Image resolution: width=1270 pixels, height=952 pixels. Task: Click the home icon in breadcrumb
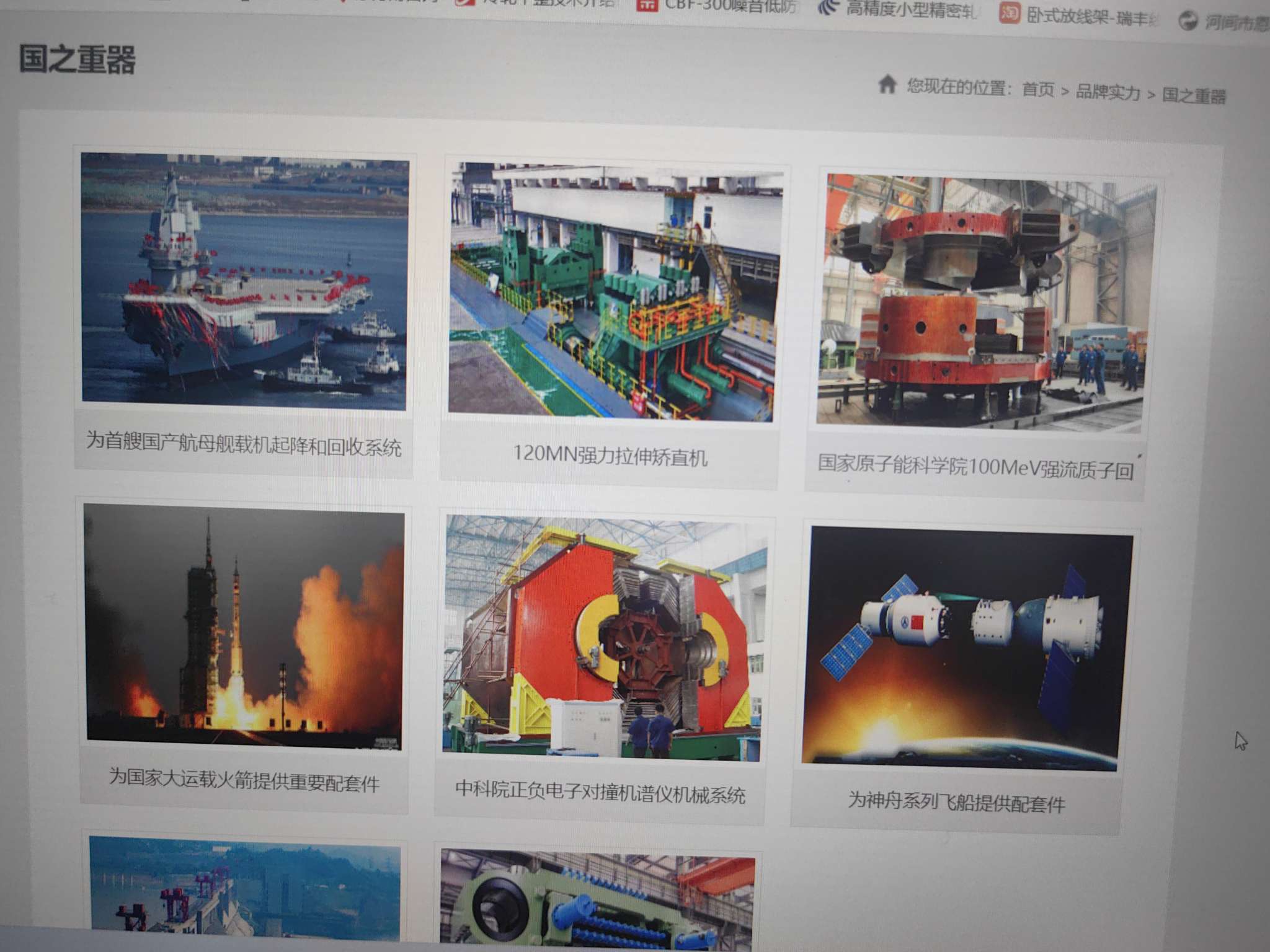point(887,84)
